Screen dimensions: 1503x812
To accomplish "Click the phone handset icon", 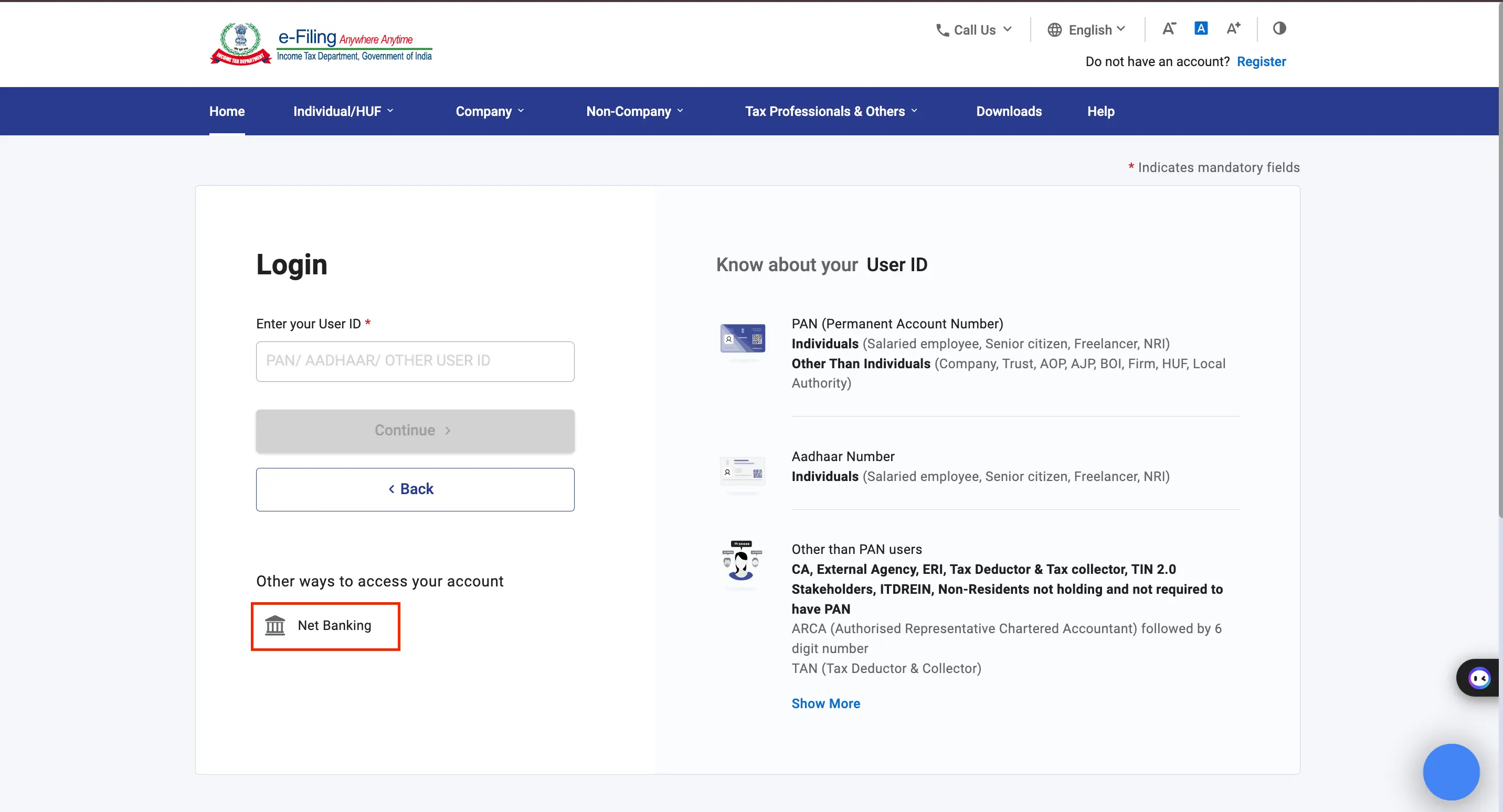I will coord(943,30).
